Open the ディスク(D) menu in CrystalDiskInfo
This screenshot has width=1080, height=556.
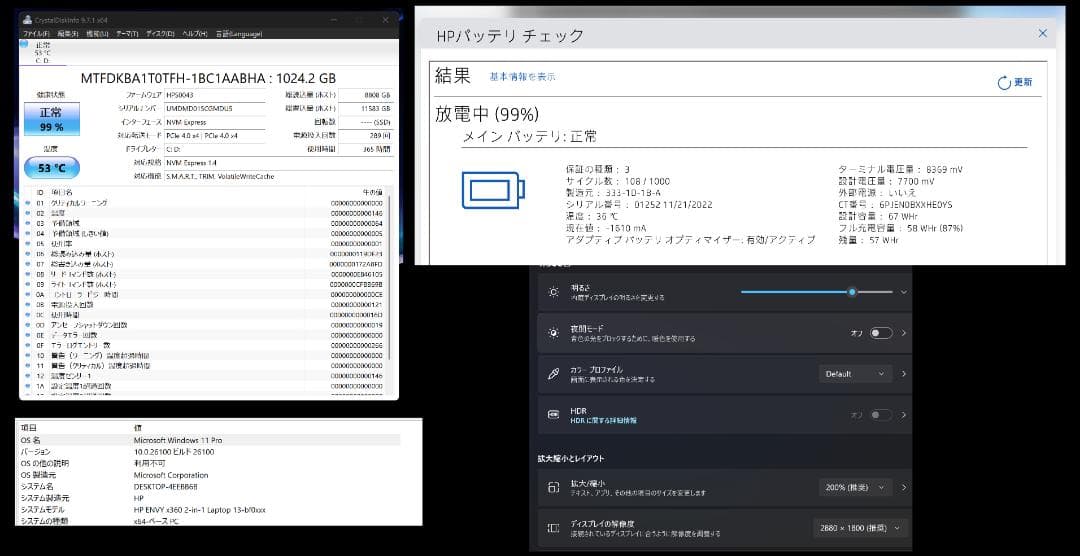[x=160, y=34]
